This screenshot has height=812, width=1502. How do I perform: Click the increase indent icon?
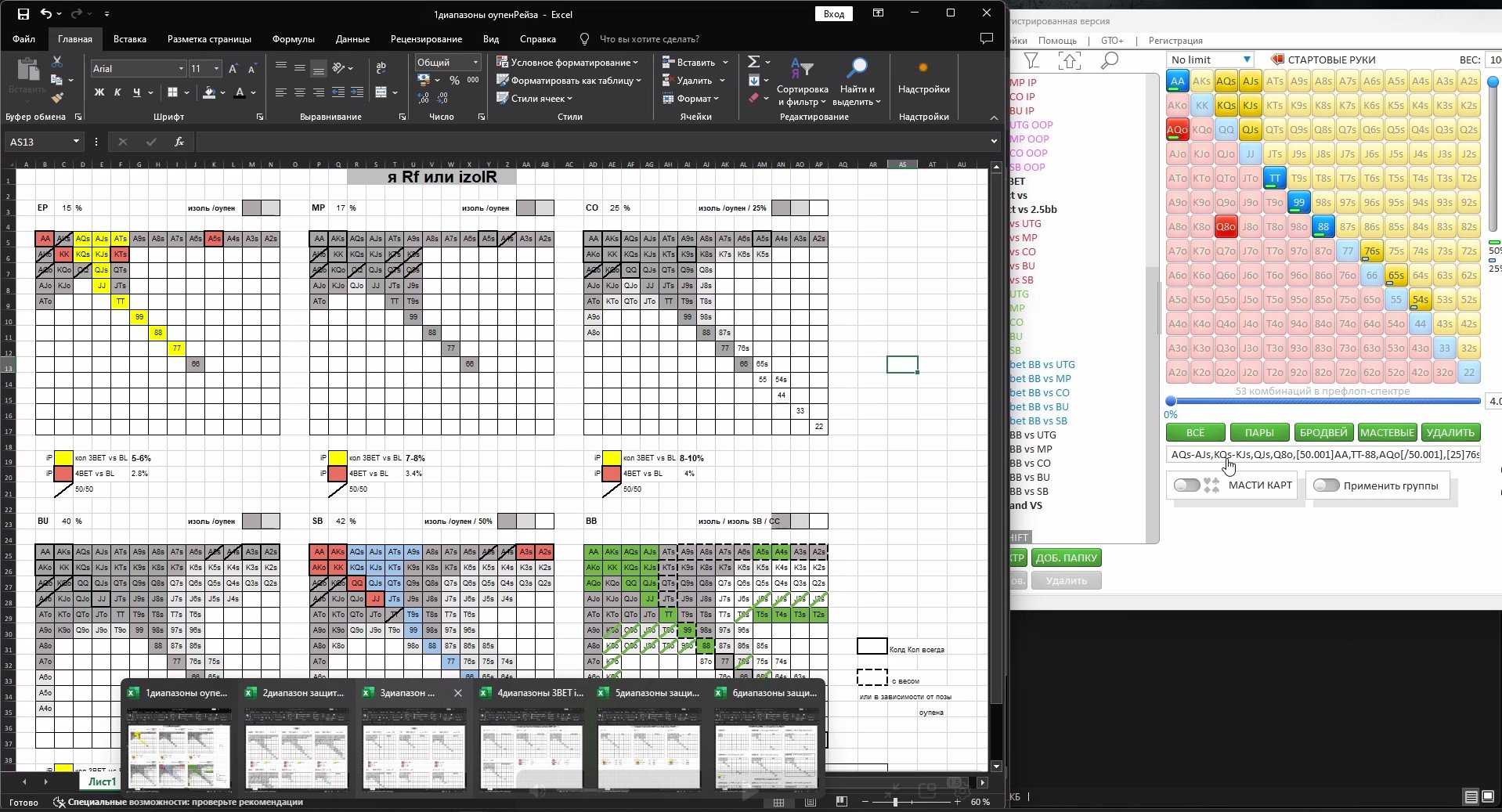click(x=356, y=92)
